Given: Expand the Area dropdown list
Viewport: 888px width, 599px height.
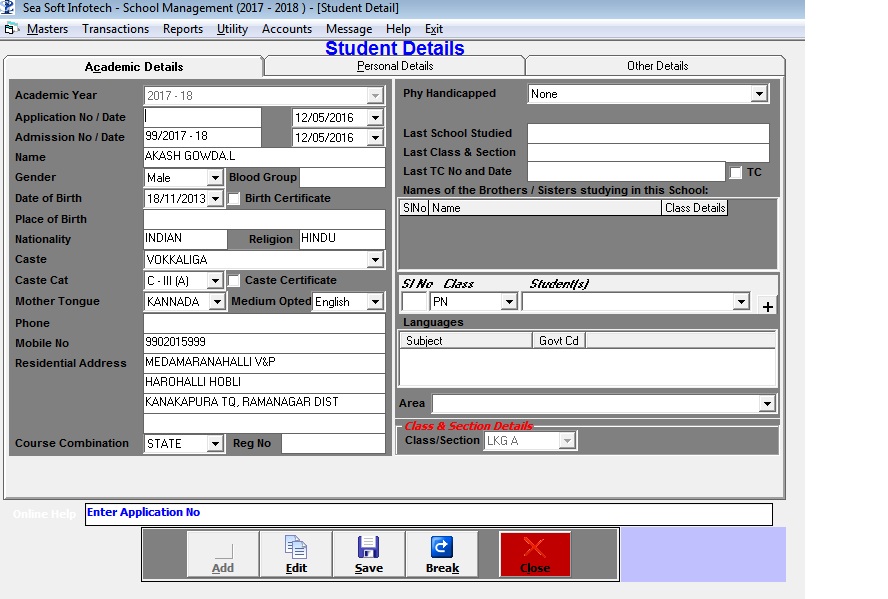Looking at the screenshot, I should coord(767,404).
